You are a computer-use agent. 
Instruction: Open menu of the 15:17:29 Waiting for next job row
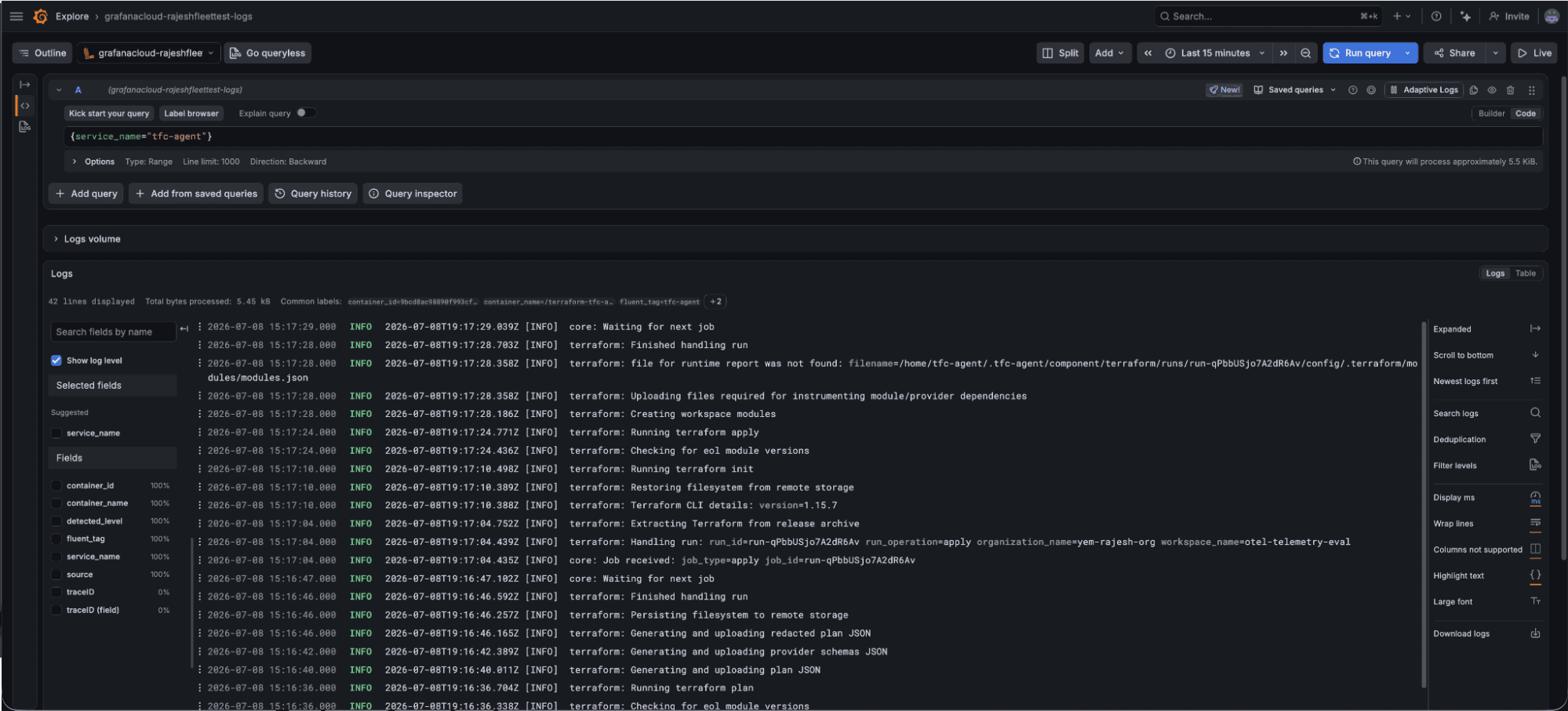tap(200, 327)
